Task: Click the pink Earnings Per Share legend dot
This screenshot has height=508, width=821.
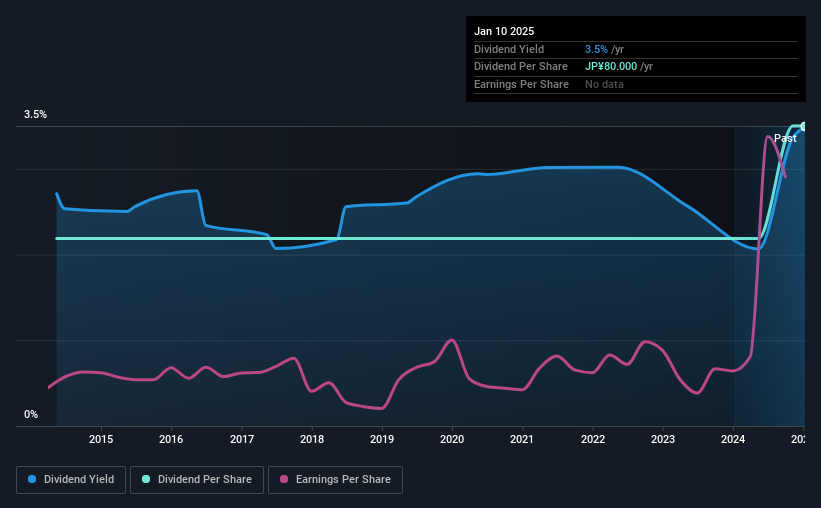Action: click(284, 479)
